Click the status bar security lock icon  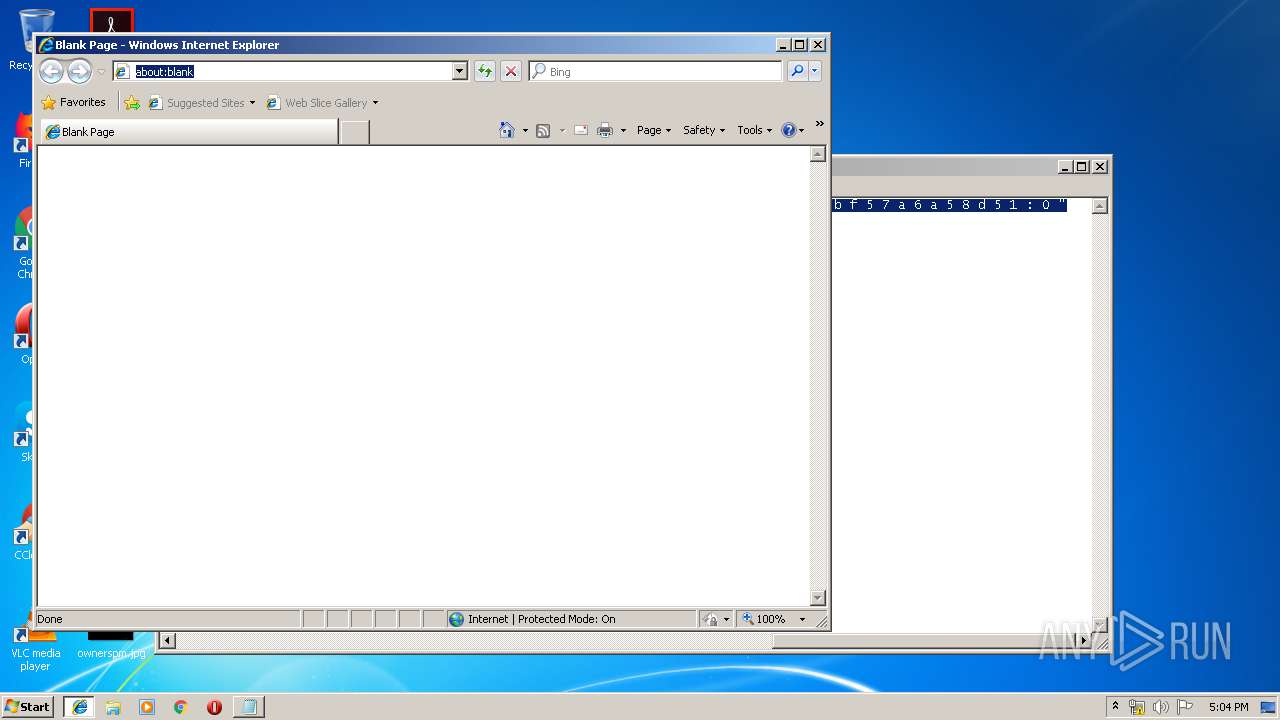coord(710,619)
